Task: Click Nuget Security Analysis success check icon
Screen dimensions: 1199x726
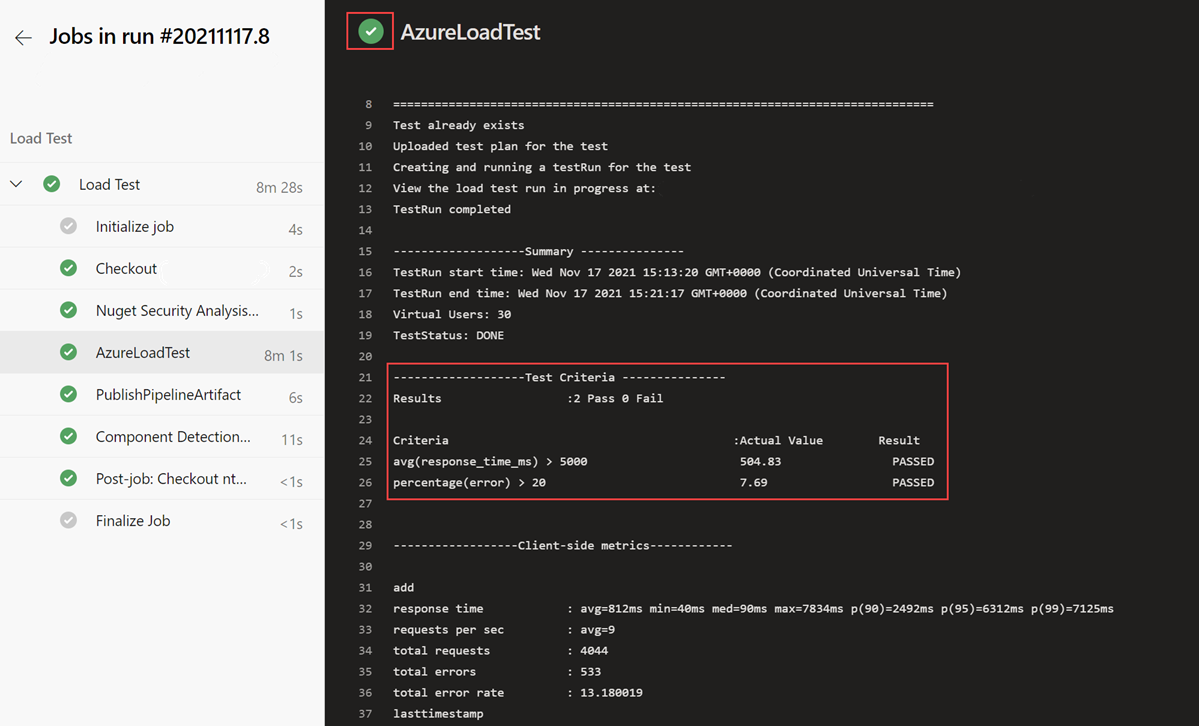Action: [68, 310]
